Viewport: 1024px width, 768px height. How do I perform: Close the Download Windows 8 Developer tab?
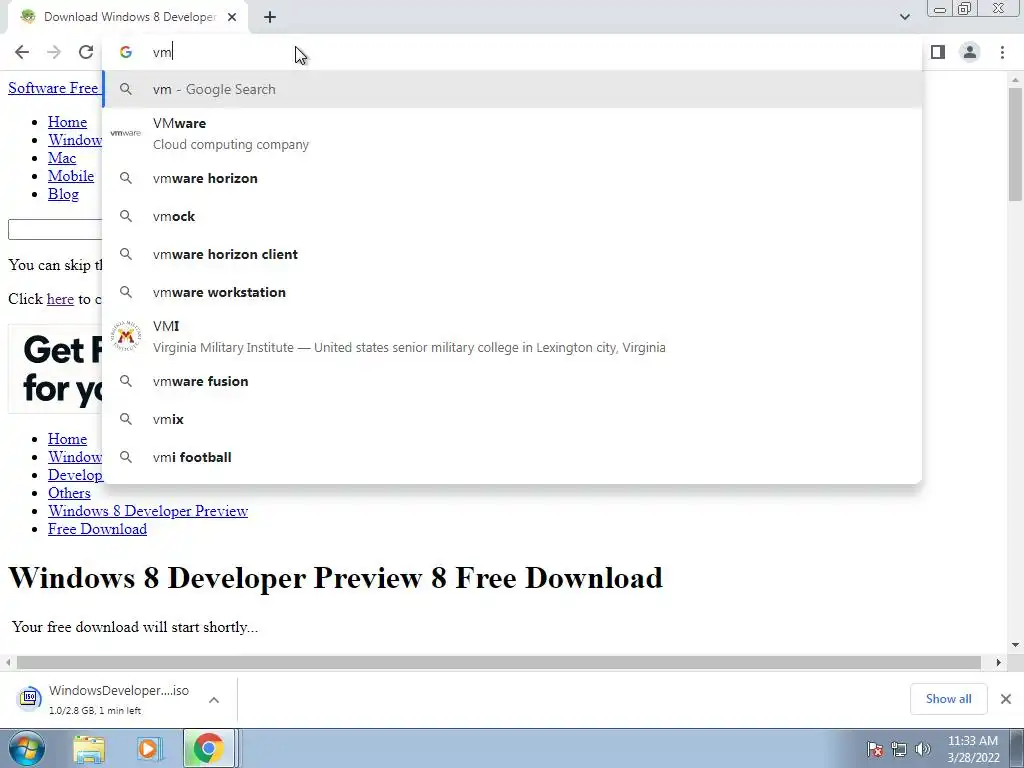point(232,18)
